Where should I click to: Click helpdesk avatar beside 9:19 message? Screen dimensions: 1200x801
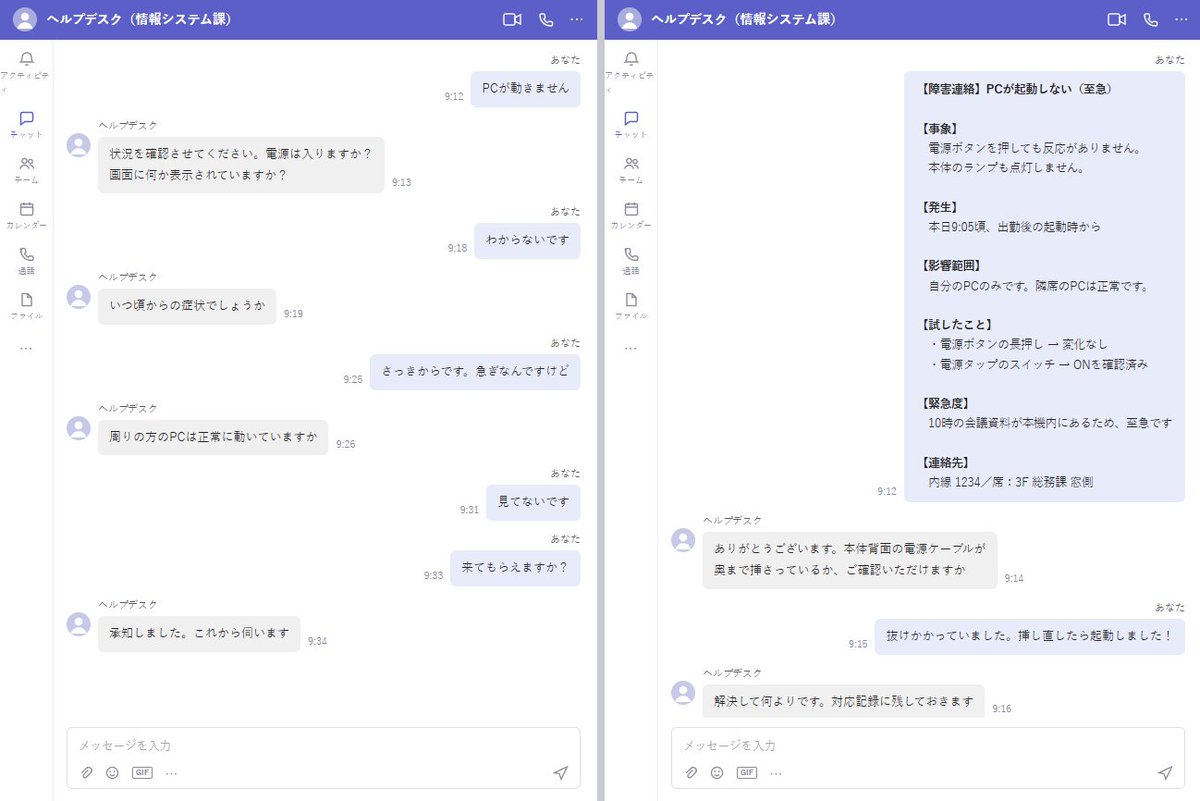[x=78, y=297]
